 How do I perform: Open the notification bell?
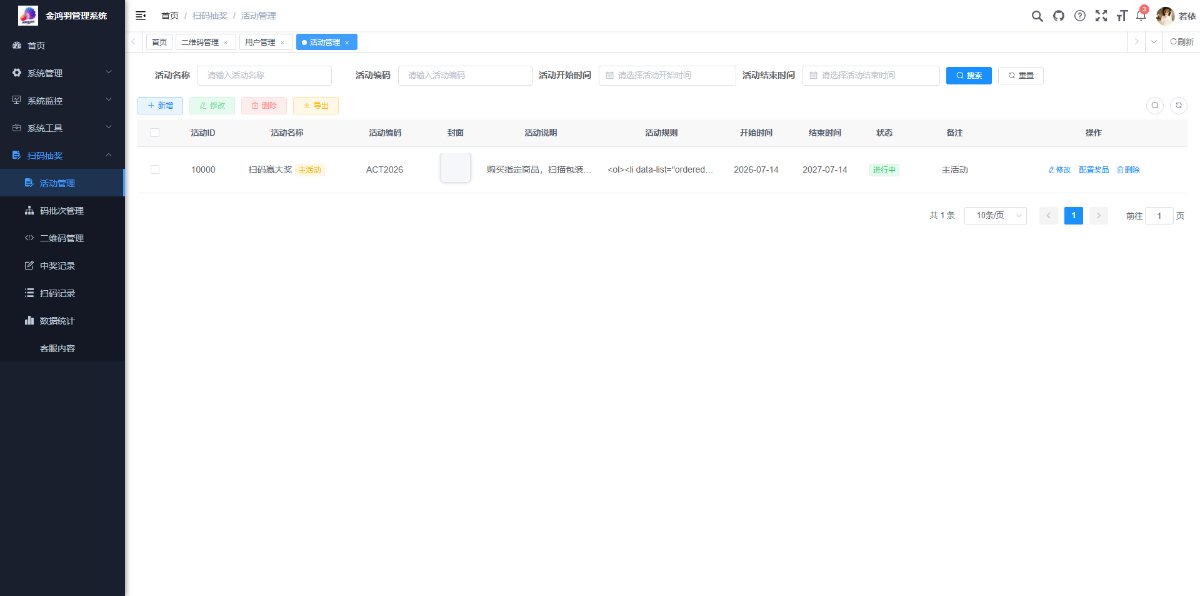1141,15
